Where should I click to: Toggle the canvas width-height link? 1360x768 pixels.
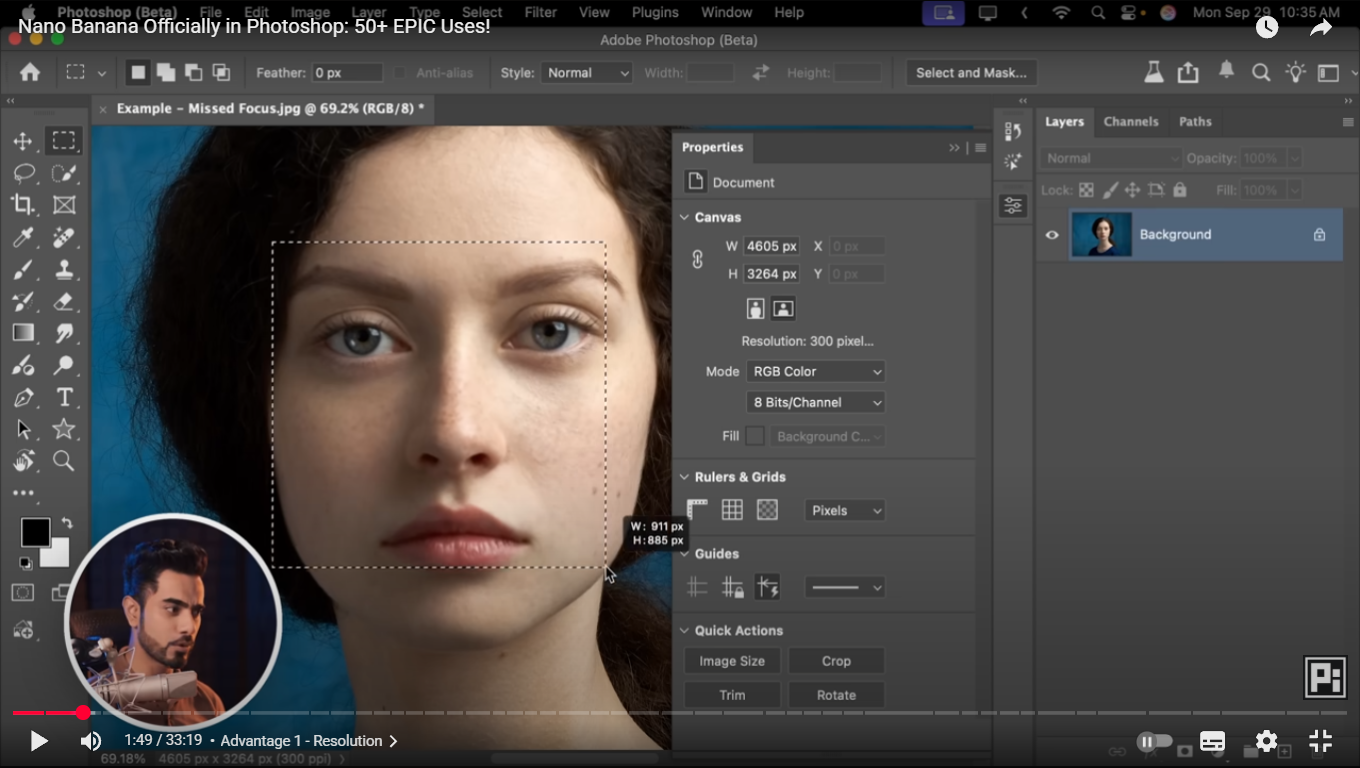tap(698, 260)
